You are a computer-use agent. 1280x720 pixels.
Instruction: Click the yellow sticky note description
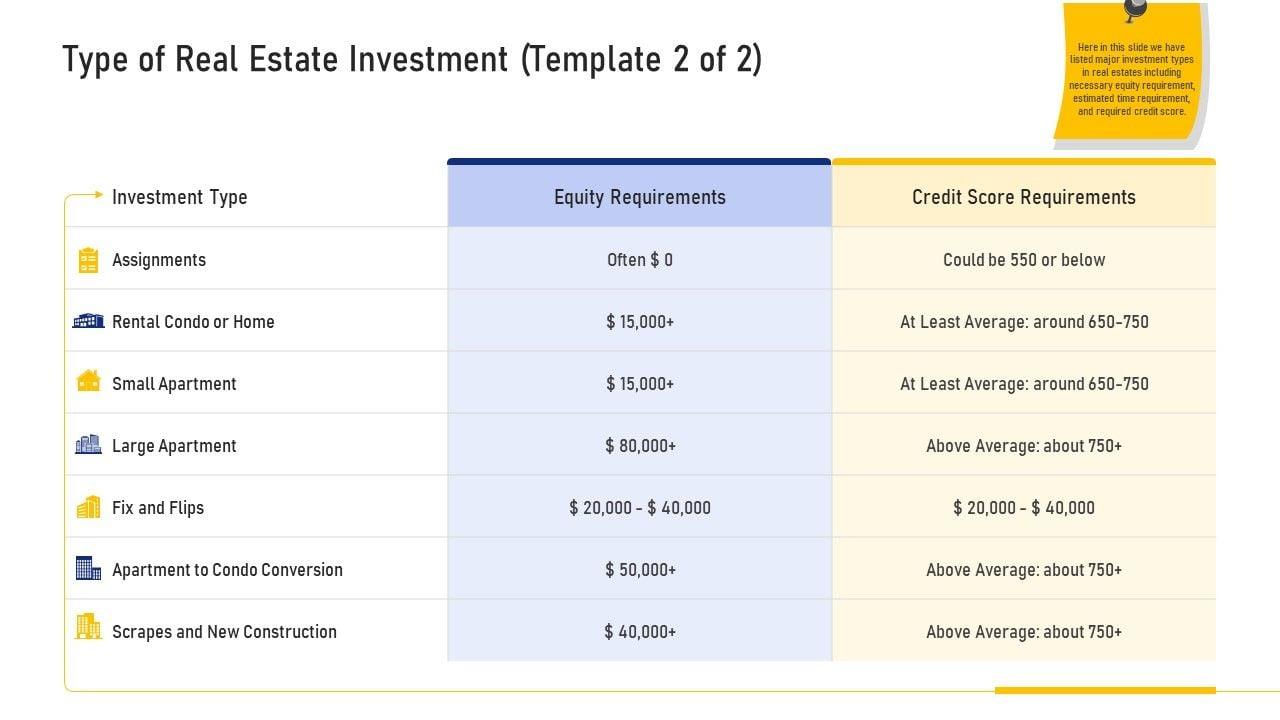tap(1131, 79)
